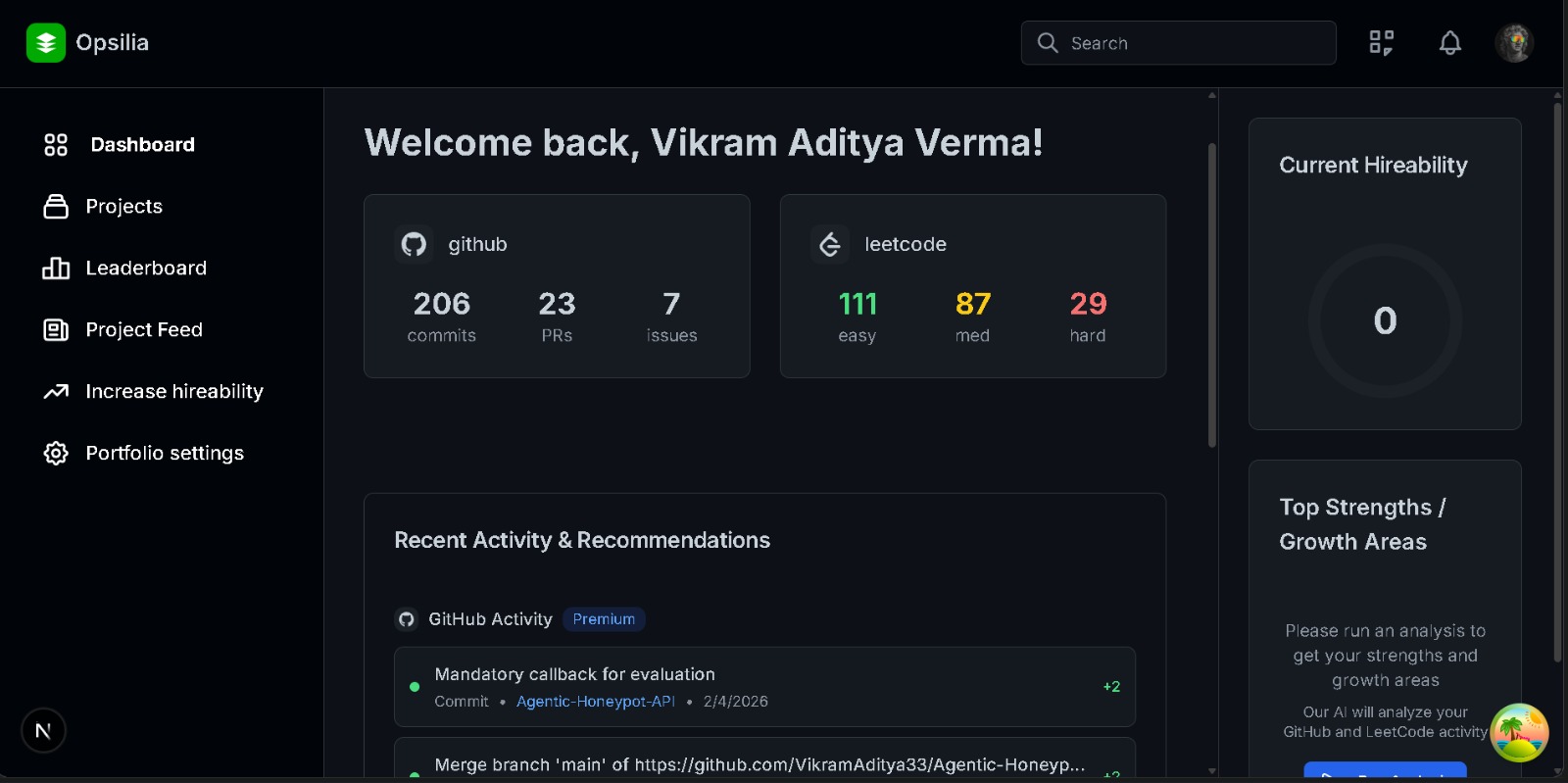1568x783 pixels.
Task: Open the Agentic-Honeypot-API repository link
Action: (x=595, y=702)
